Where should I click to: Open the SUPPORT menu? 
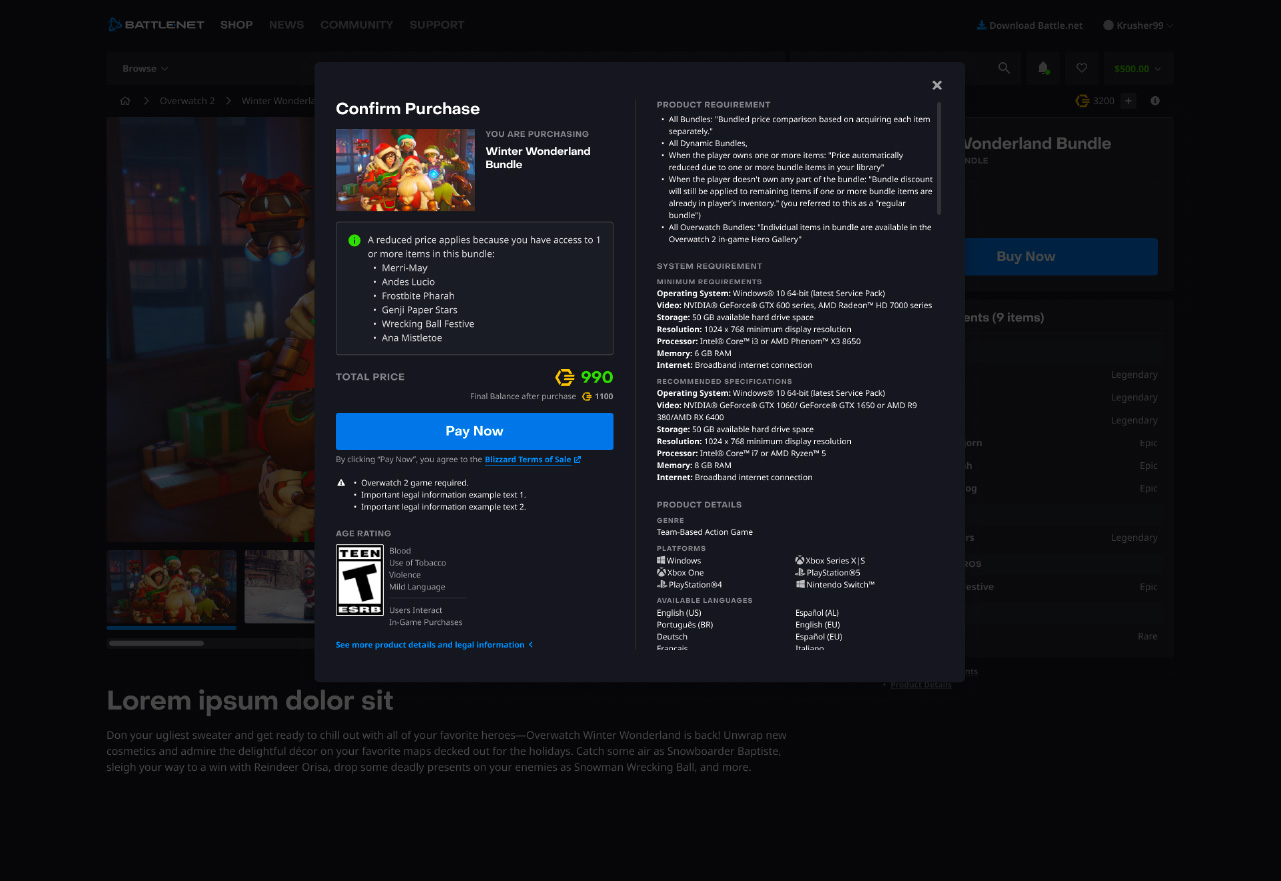click(x=437, y=25)
